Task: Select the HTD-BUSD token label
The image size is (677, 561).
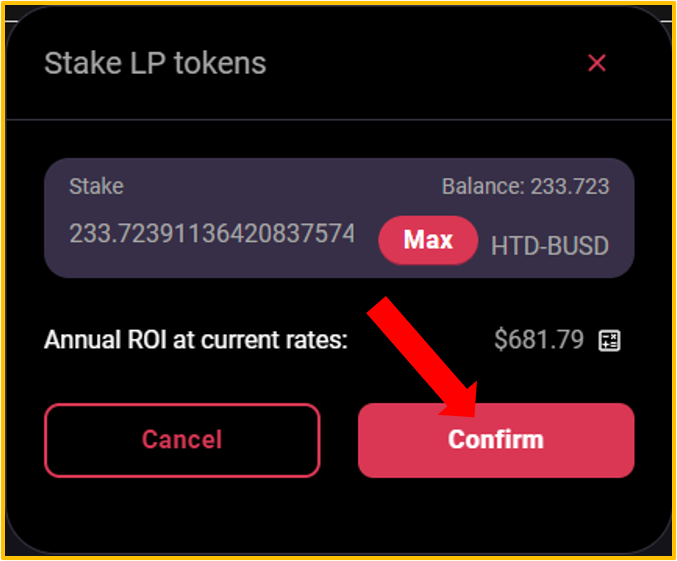Action: pyautogui.click(x=550, y=246)
